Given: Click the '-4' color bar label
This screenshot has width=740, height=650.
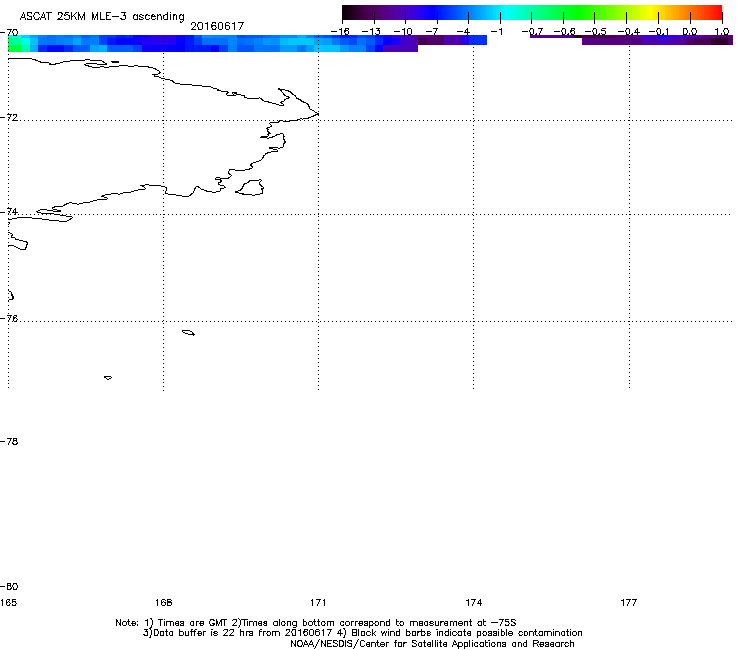Looking at the screenshot, I should [463, 32].
